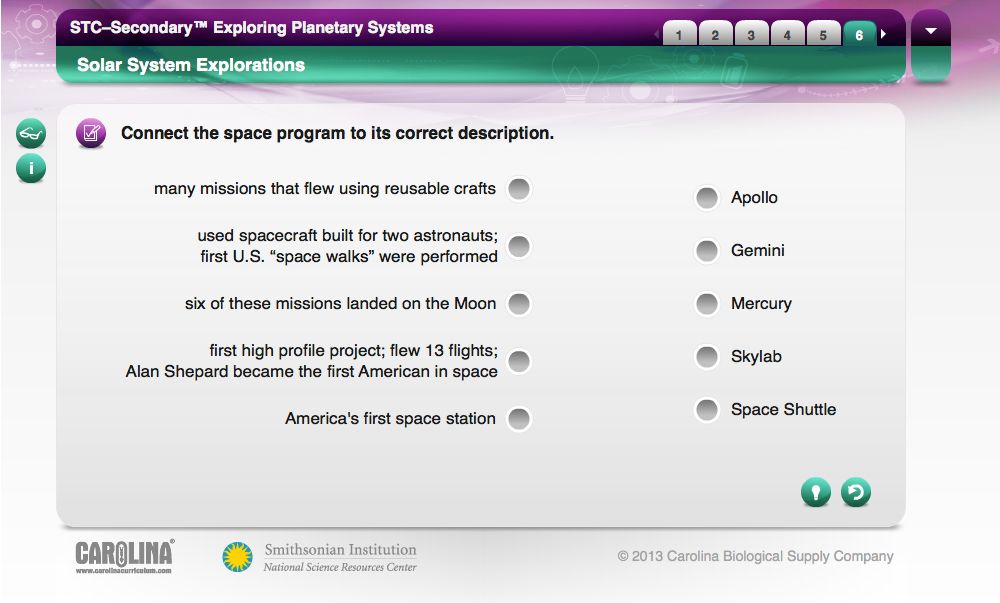The width and height of the screenshot is (1000, 603).
Task: Click 'America's first space station' text
Action: [390, 418]
